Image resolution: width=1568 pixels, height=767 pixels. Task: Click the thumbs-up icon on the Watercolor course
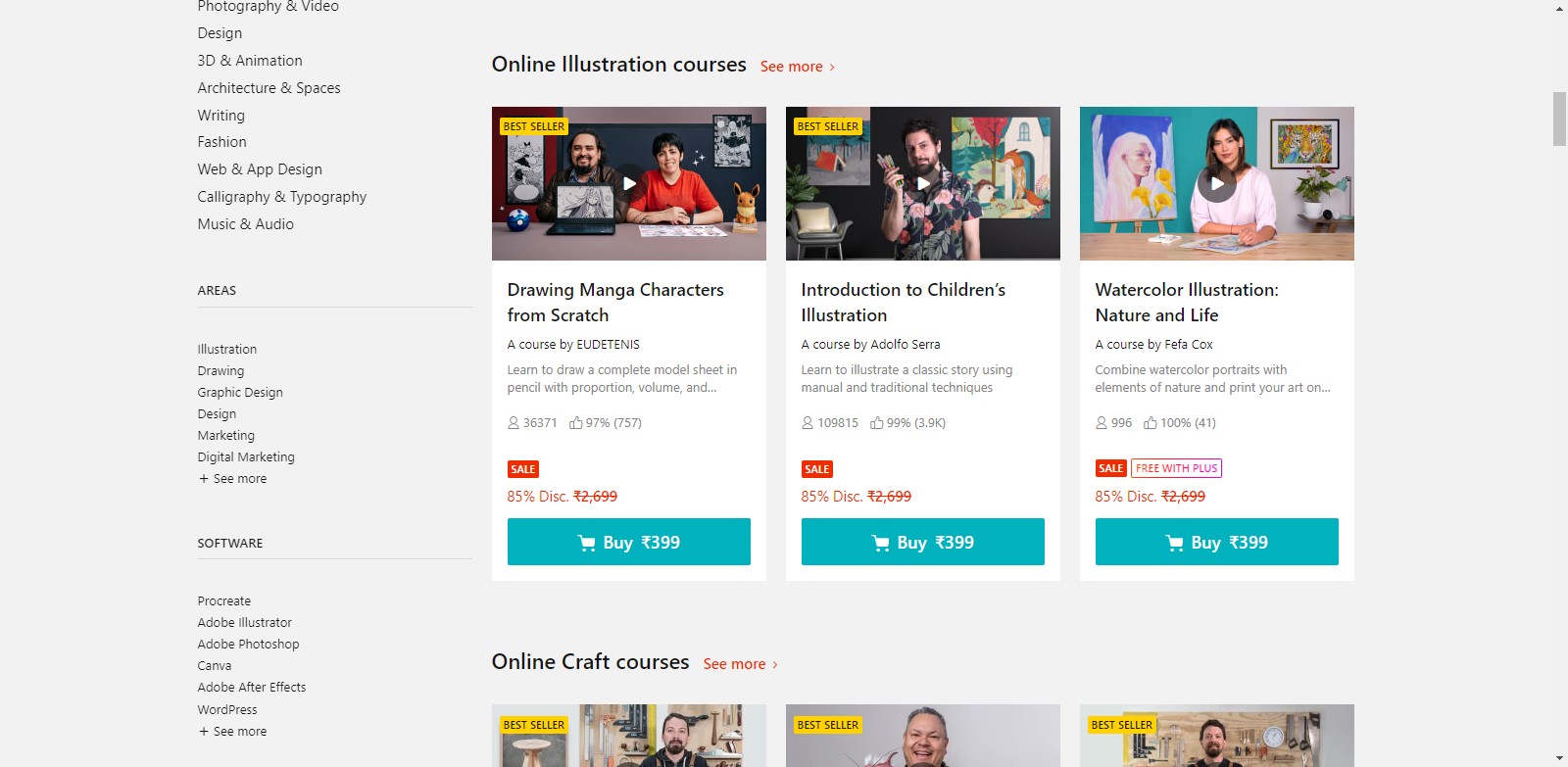[x=1151, y=423]
